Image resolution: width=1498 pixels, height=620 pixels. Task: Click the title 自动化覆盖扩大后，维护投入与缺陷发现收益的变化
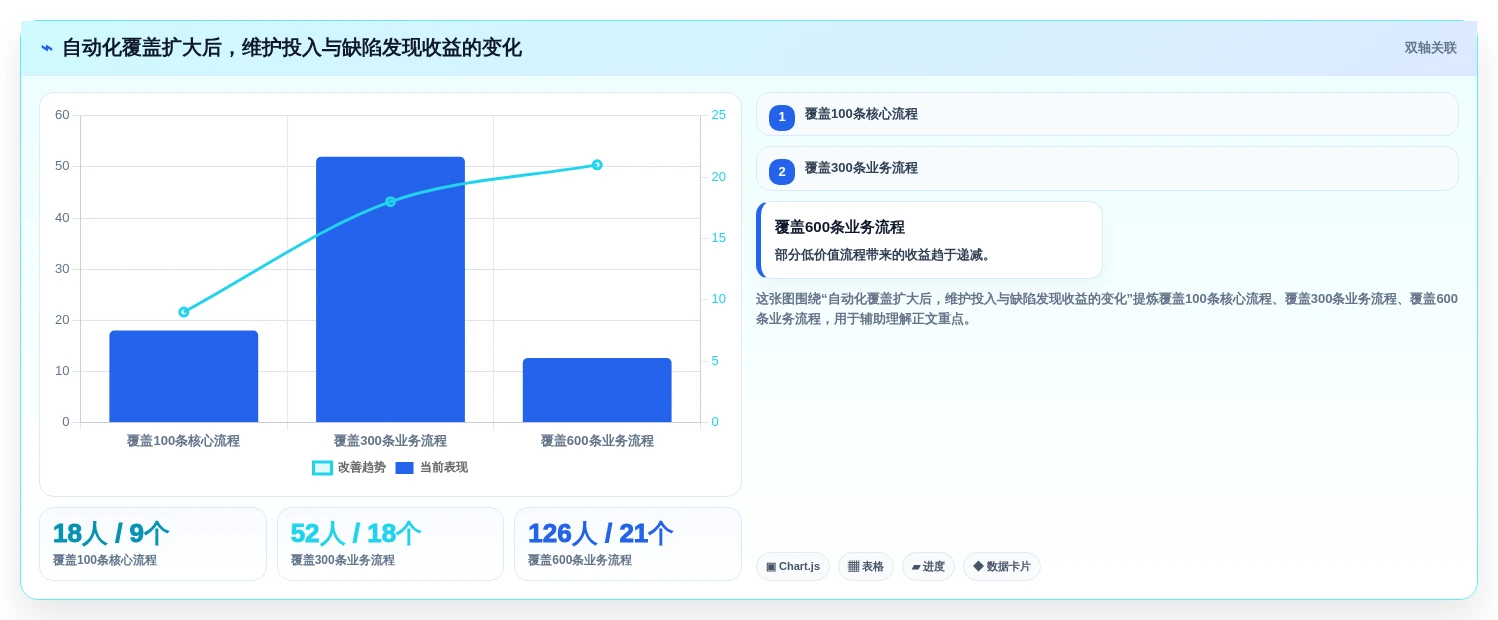[x=292, y=48]
